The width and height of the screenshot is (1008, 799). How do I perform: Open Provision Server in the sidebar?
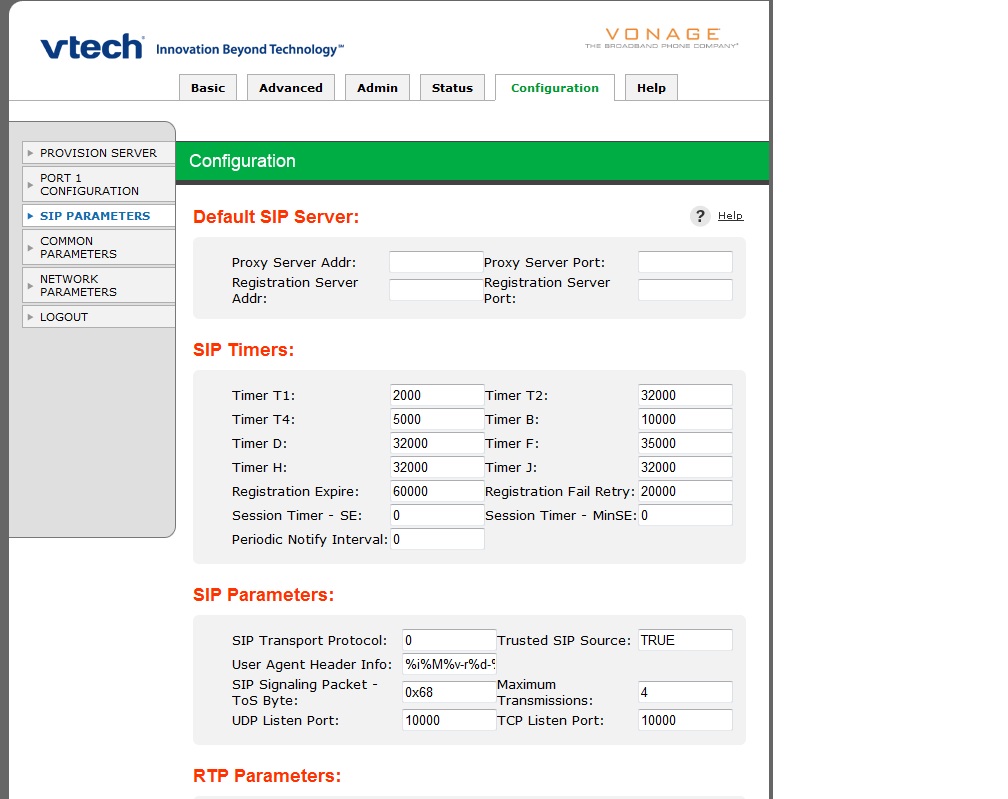point(98,153)
